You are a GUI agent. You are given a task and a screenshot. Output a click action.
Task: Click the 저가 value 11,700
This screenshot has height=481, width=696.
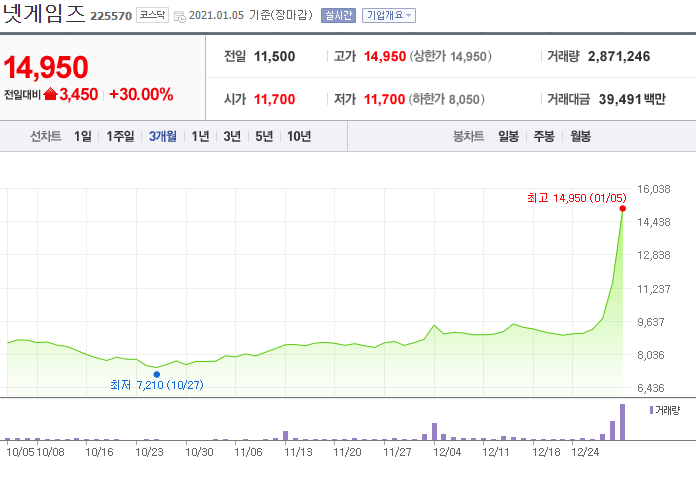pyautogui.click(x=384, y=99)
